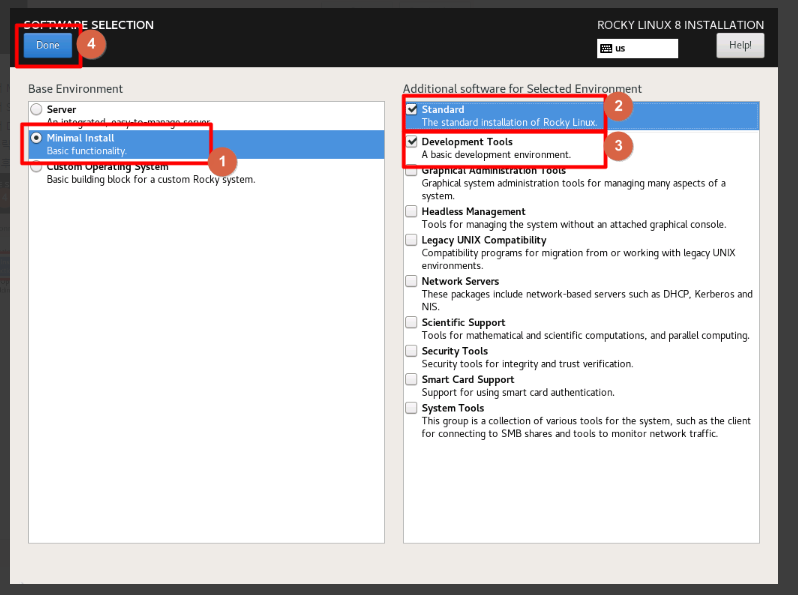Uncheck the Development Tools checkbox

(411, 141)
